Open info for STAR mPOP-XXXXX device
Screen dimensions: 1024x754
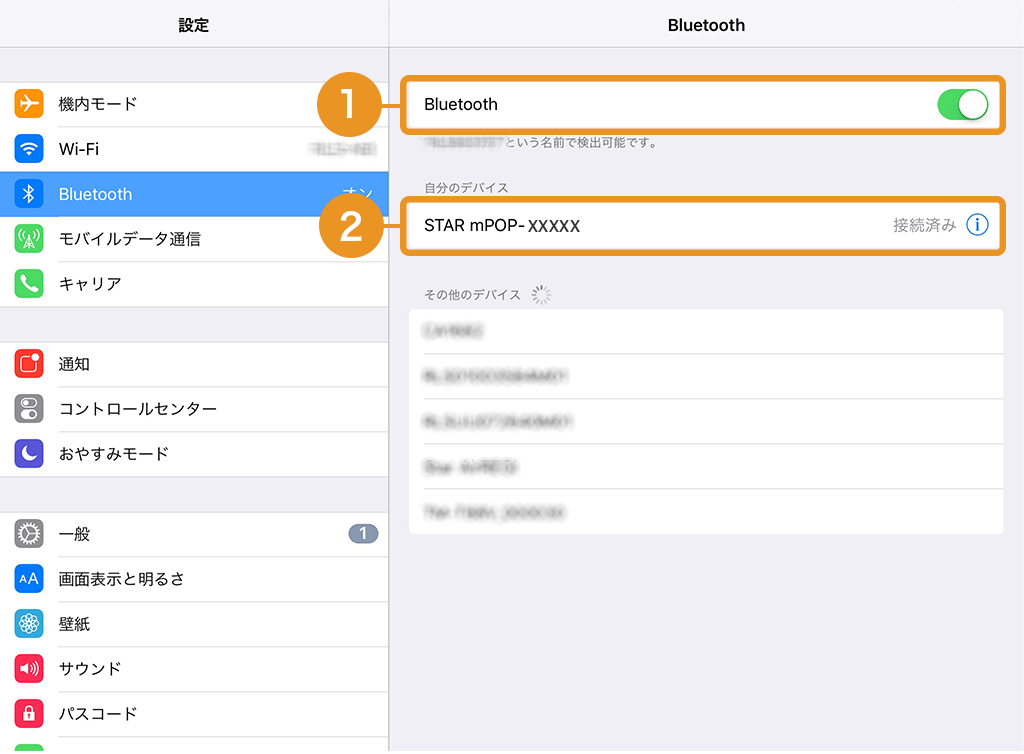977,225
